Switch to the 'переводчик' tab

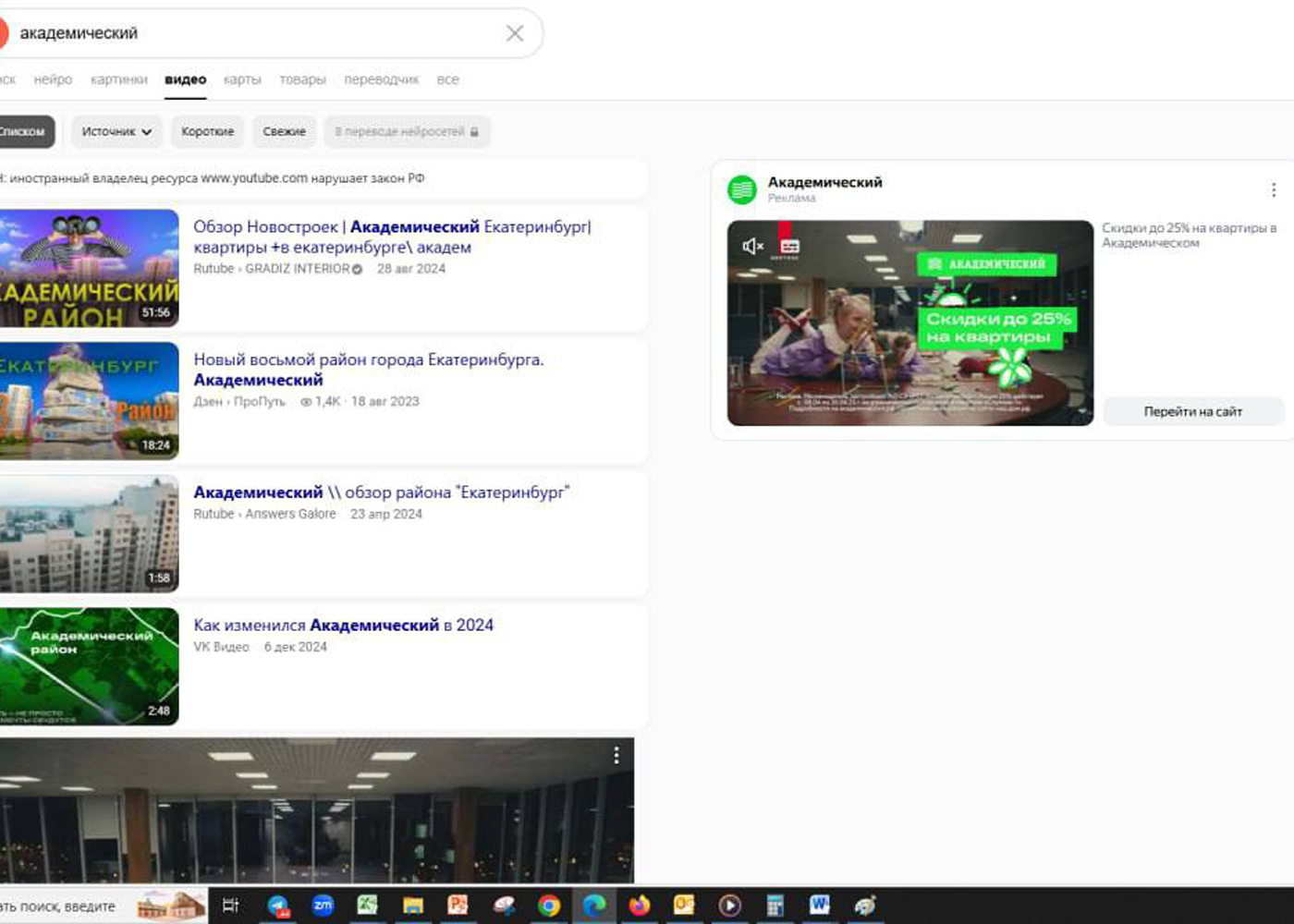[381, 79]
